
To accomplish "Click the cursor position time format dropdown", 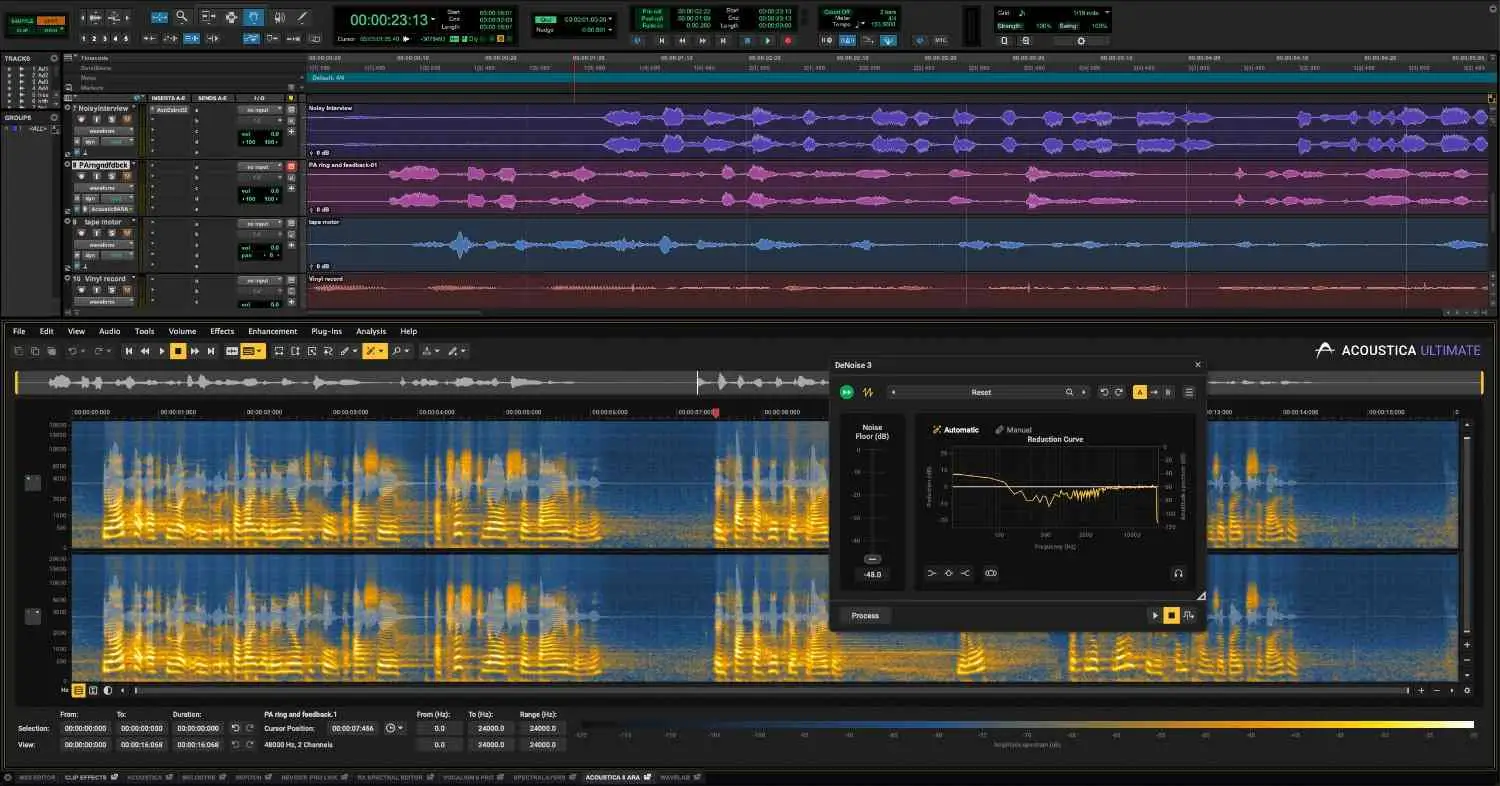I will (394, 728).
